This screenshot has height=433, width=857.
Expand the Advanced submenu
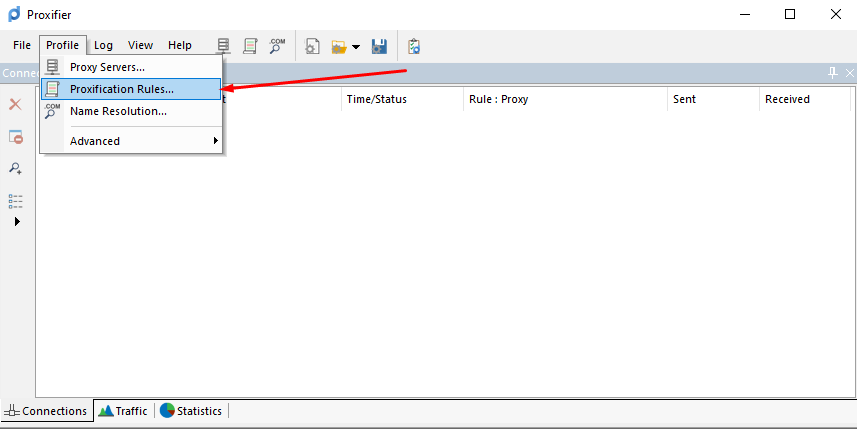(x=131, y=141)
